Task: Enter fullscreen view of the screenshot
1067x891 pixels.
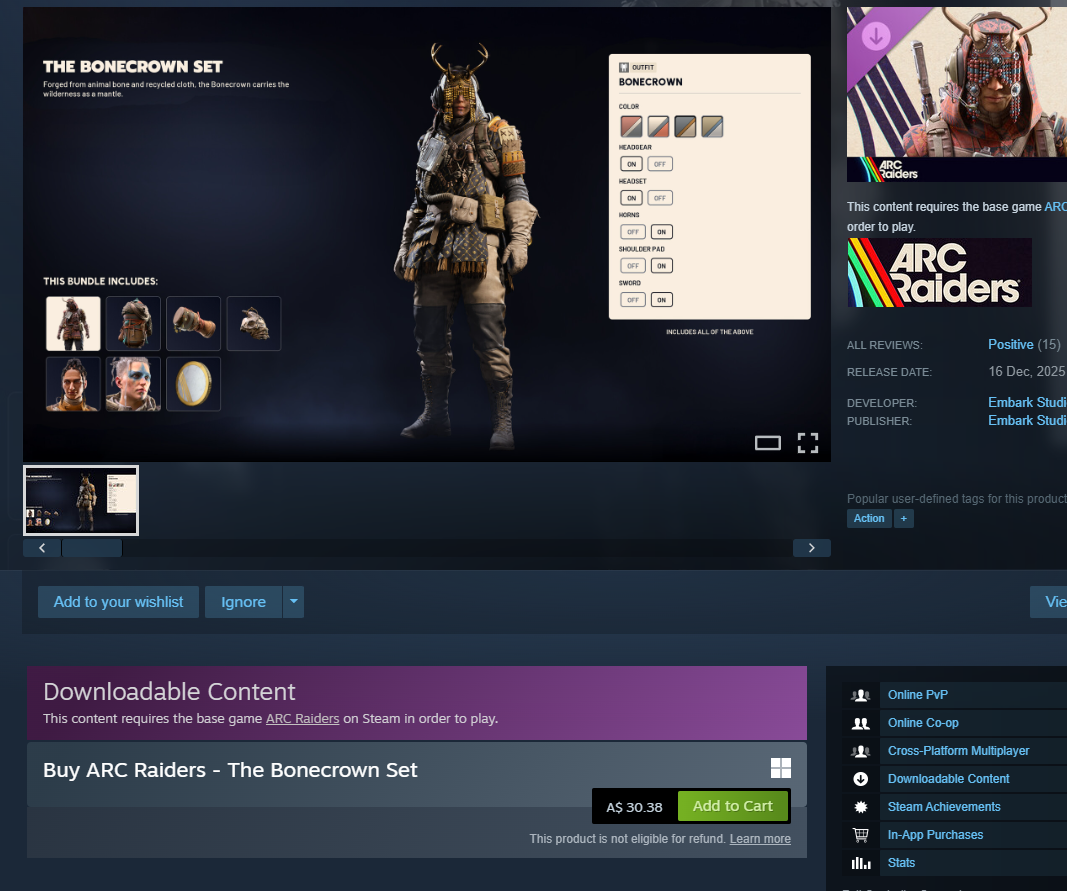Action: point(807,443)
